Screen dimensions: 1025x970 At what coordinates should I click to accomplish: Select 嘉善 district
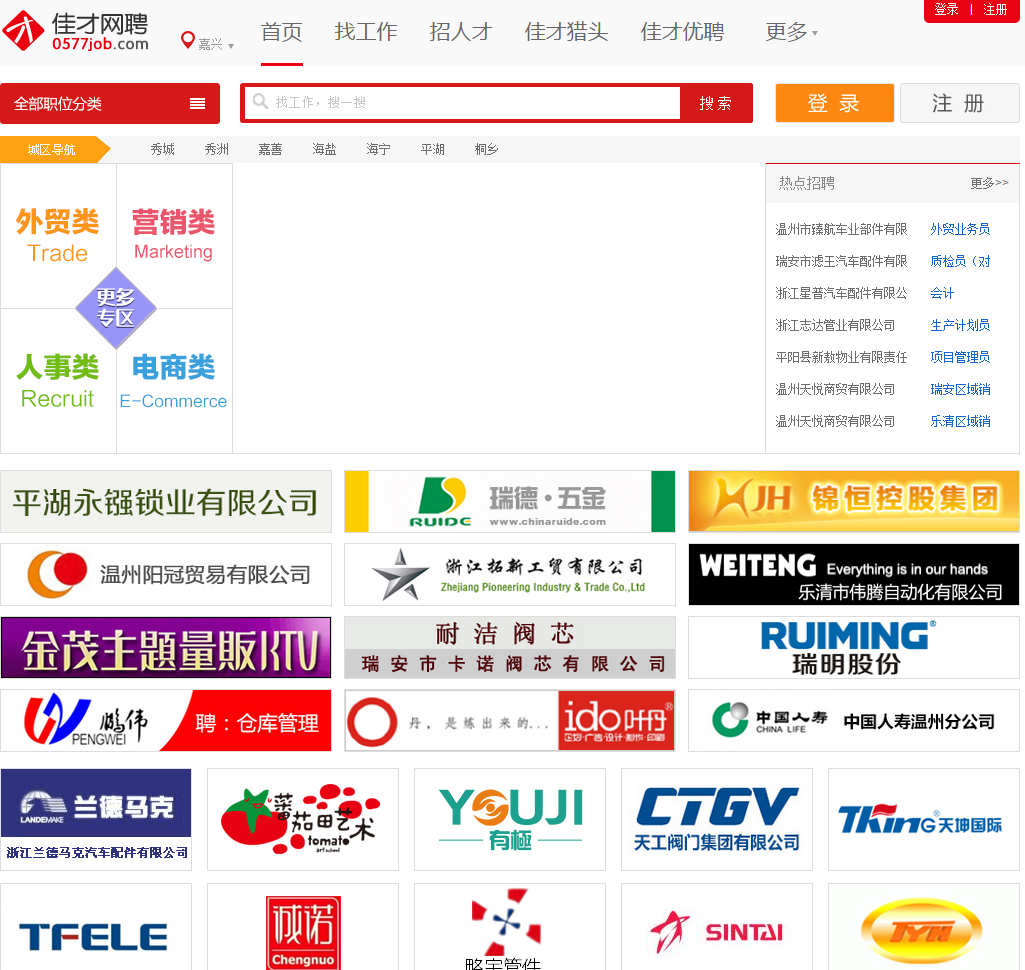tap(270, 149)
